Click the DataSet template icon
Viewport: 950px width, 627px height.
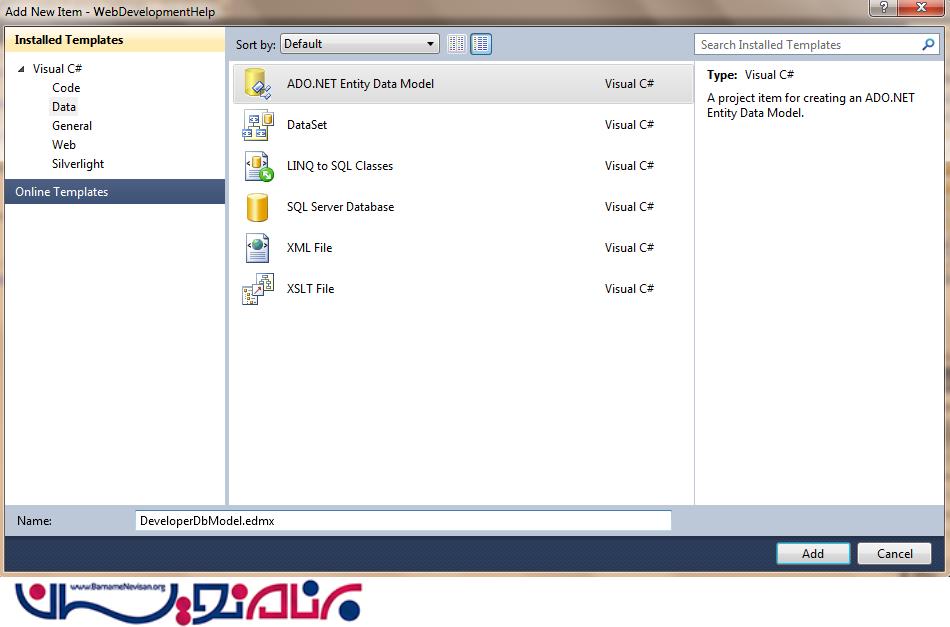coord(257,125)
